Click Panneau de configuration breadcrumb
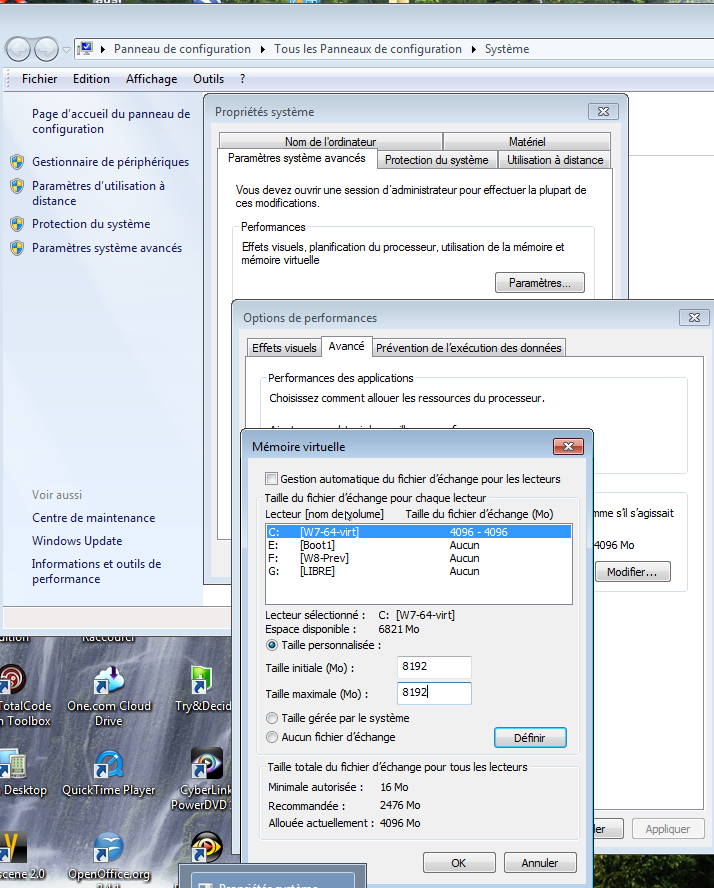 coord(182,49)
